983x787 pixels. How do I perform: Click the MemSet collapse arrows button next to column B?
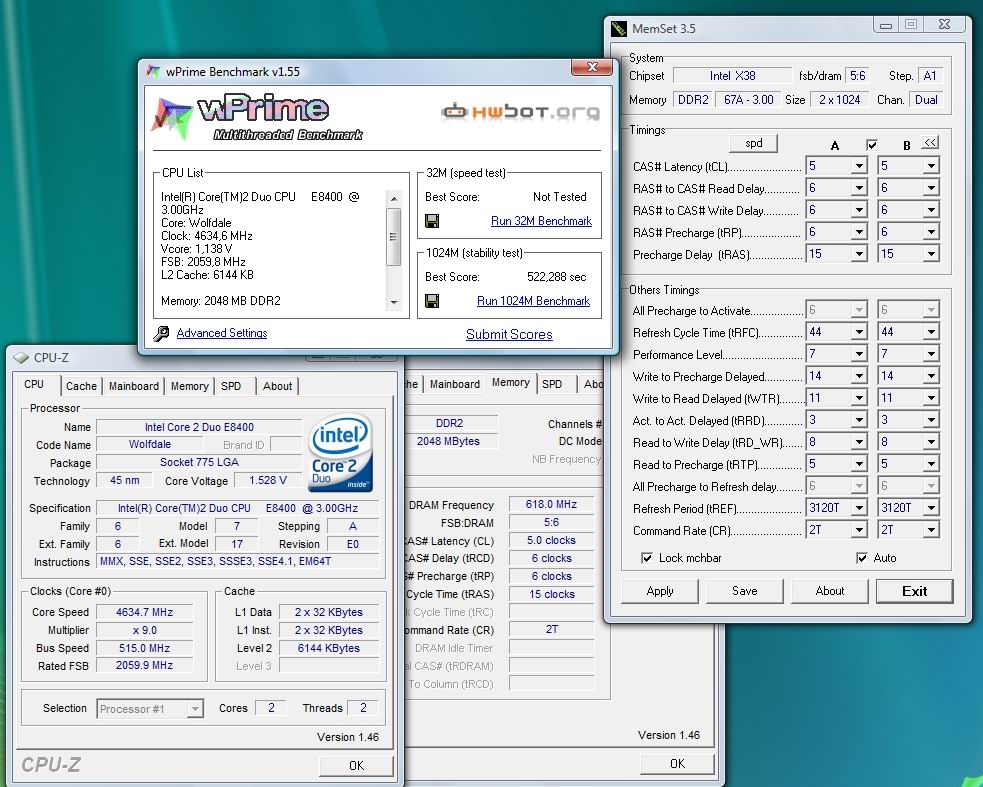pos(930,143)
